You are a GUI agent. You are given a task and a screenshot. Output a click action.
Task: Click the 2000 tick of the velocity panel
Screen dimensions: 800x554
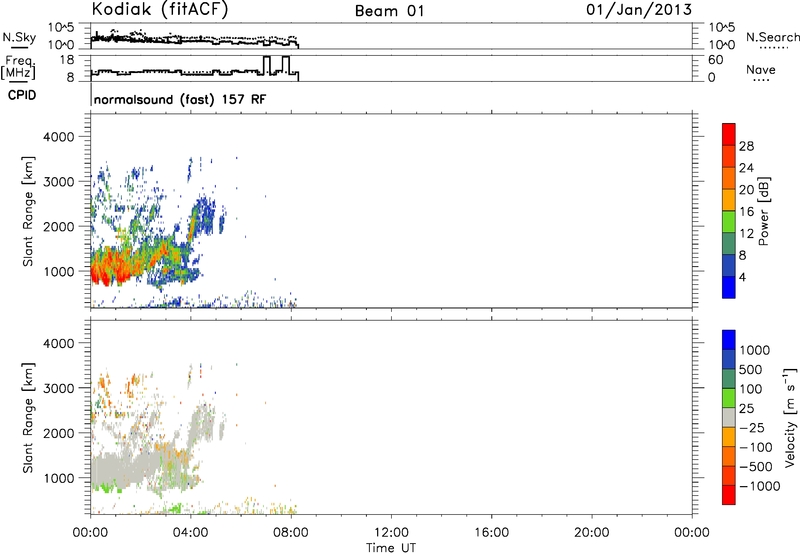pos(59,433)
